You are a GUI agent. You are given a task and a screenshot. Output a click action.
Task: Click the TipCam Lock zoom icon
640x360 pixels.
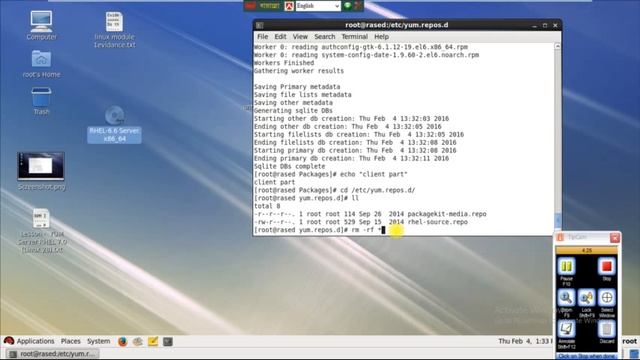point(587,298)
